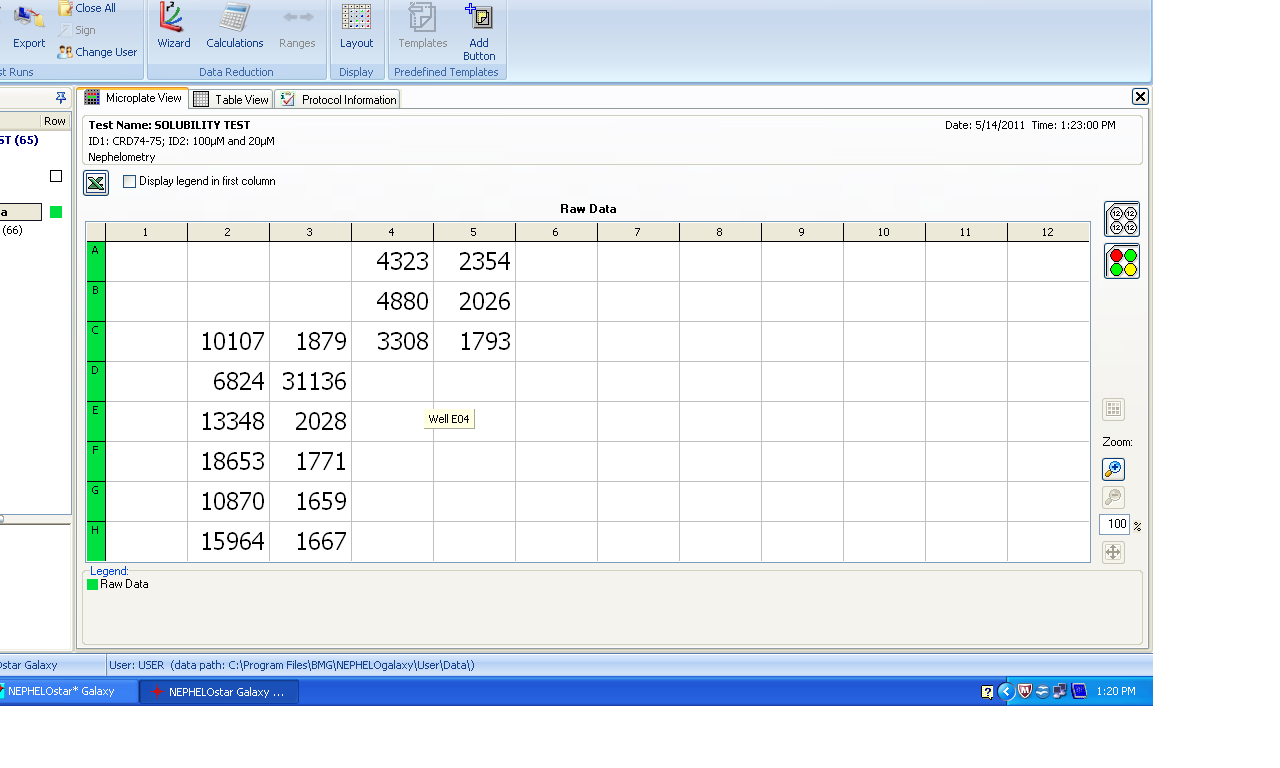
Task: Click the zoom percentage input field
Action: (x=1115, y=525)
